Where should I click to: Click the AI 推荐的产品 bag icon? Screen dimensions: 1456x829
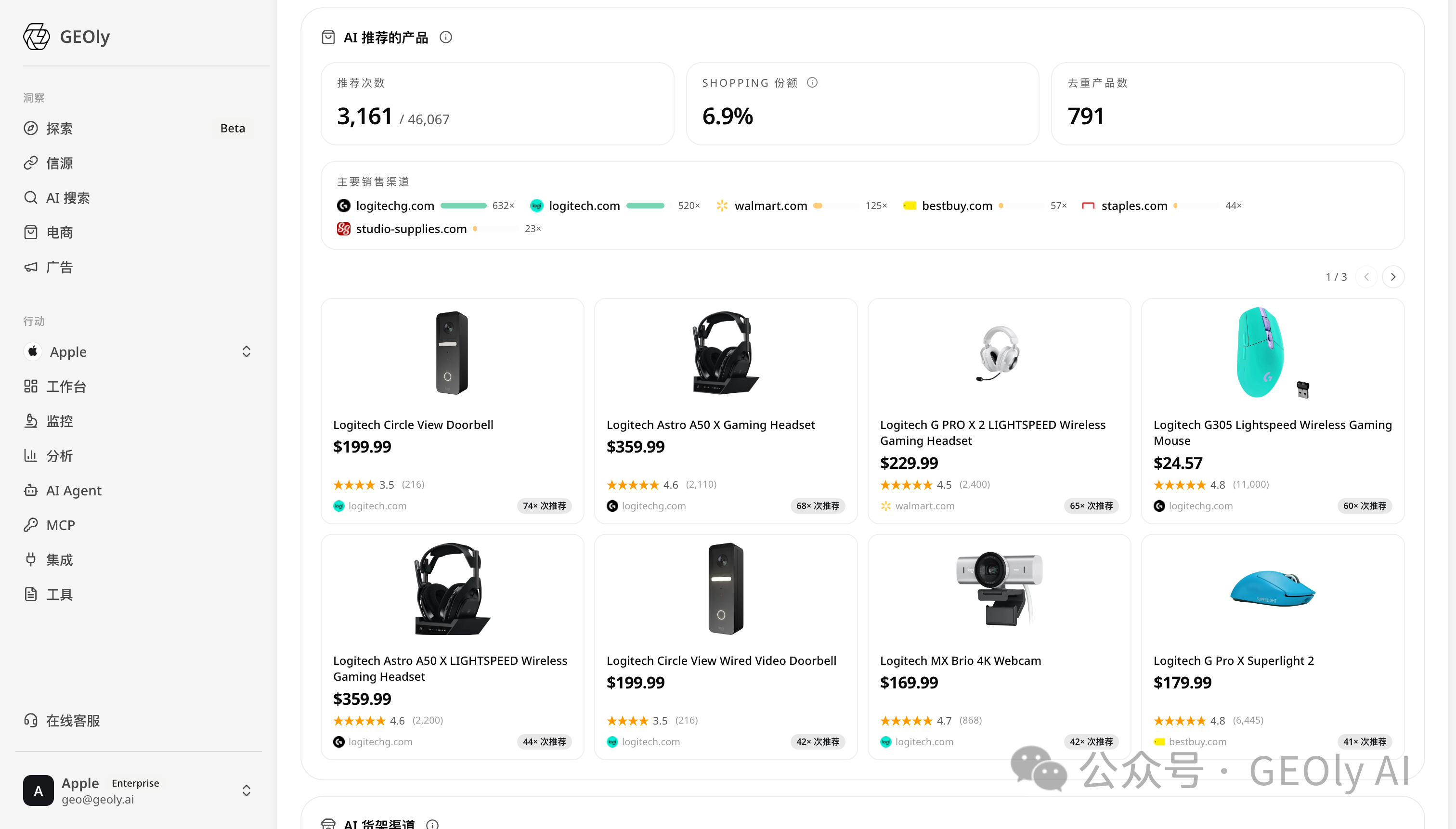(x=328, y=37)
